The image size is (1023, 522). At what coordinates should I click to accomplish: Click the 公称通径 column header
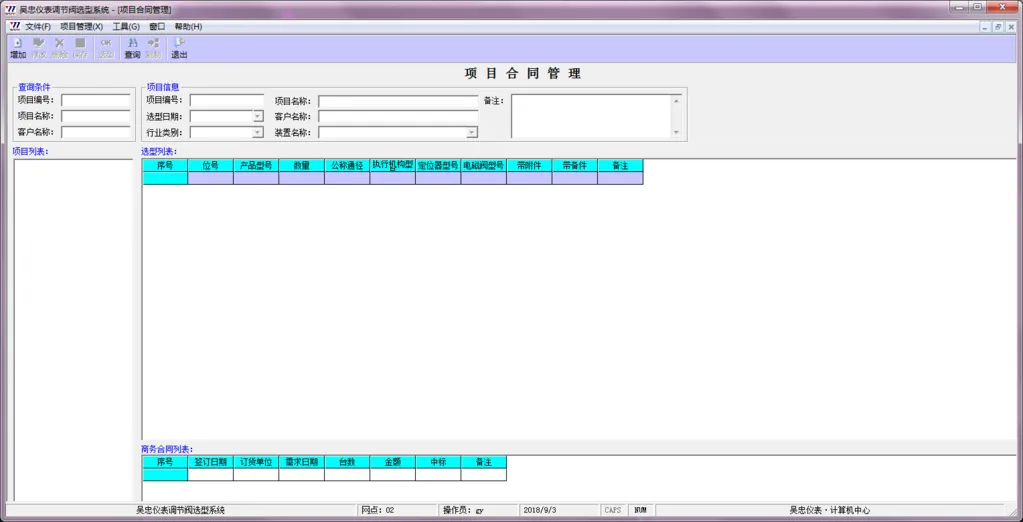coord(347,166)
